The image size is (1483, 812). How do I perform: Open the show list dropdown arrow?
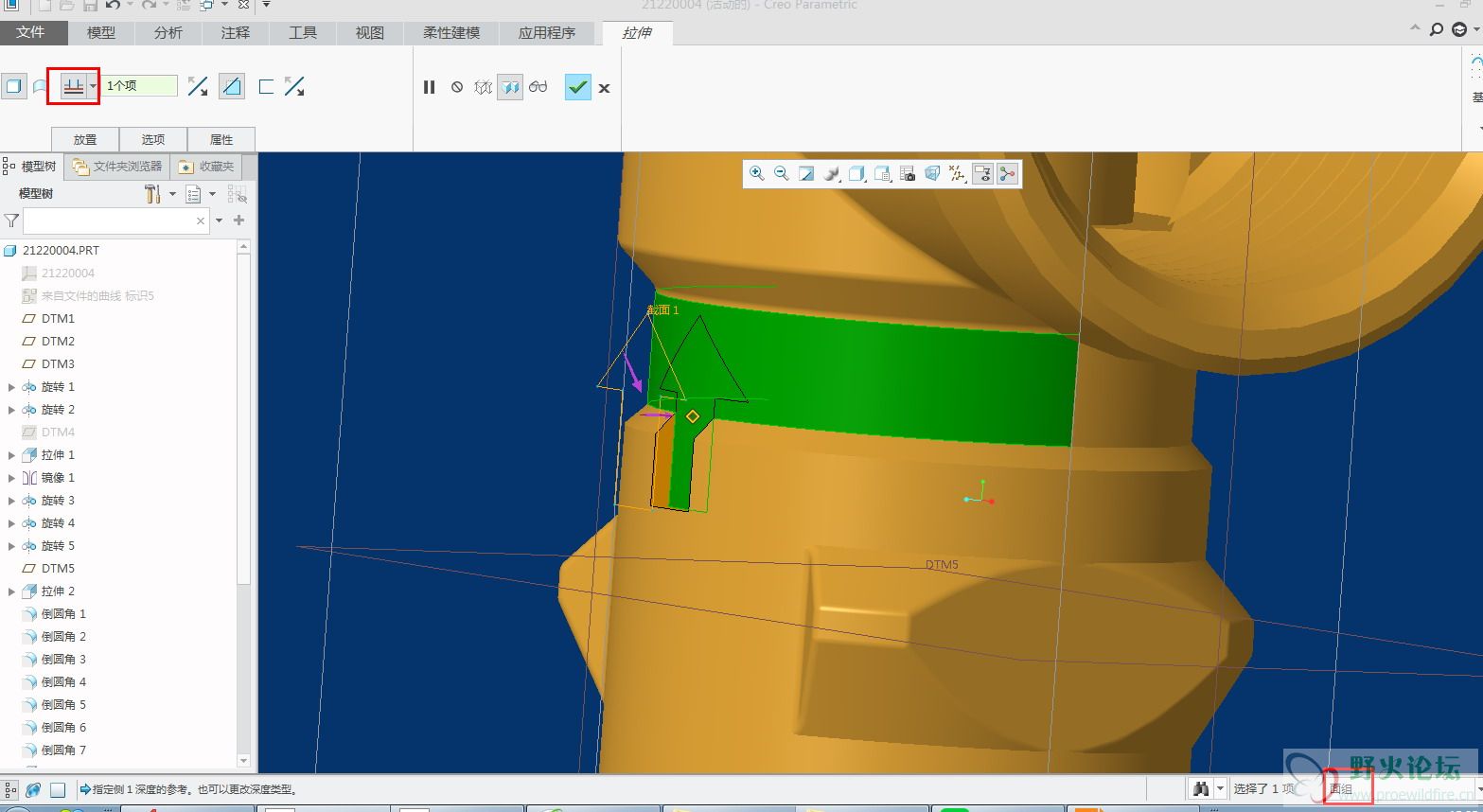click(212, 194)
